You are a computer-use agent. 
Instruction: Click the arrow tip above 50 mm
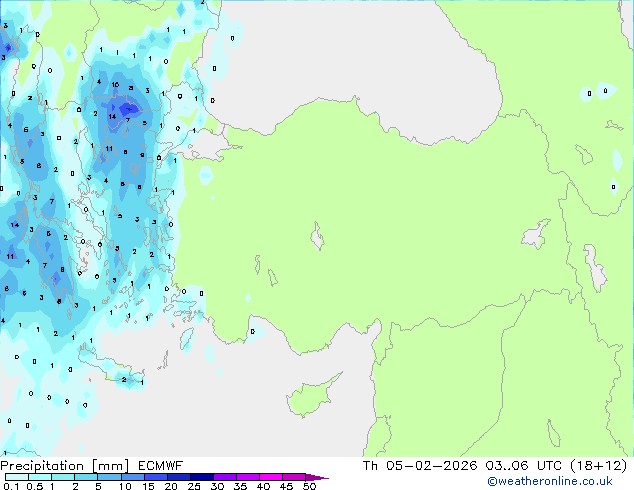click(317, 477)
